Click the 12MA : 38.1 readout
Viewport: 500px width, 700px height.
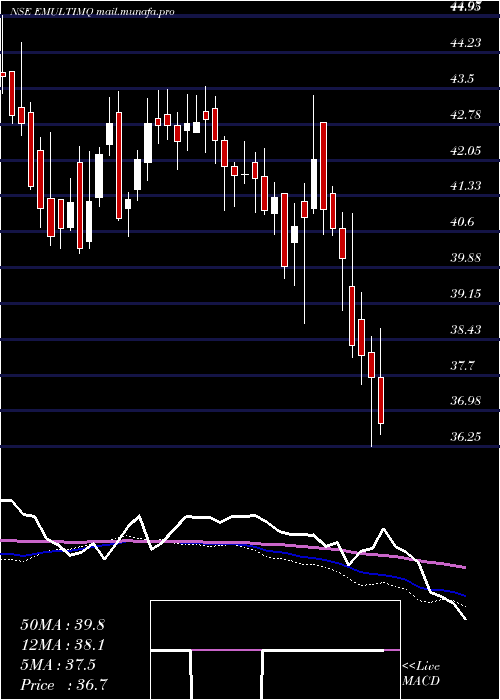(x=62, y=645)
